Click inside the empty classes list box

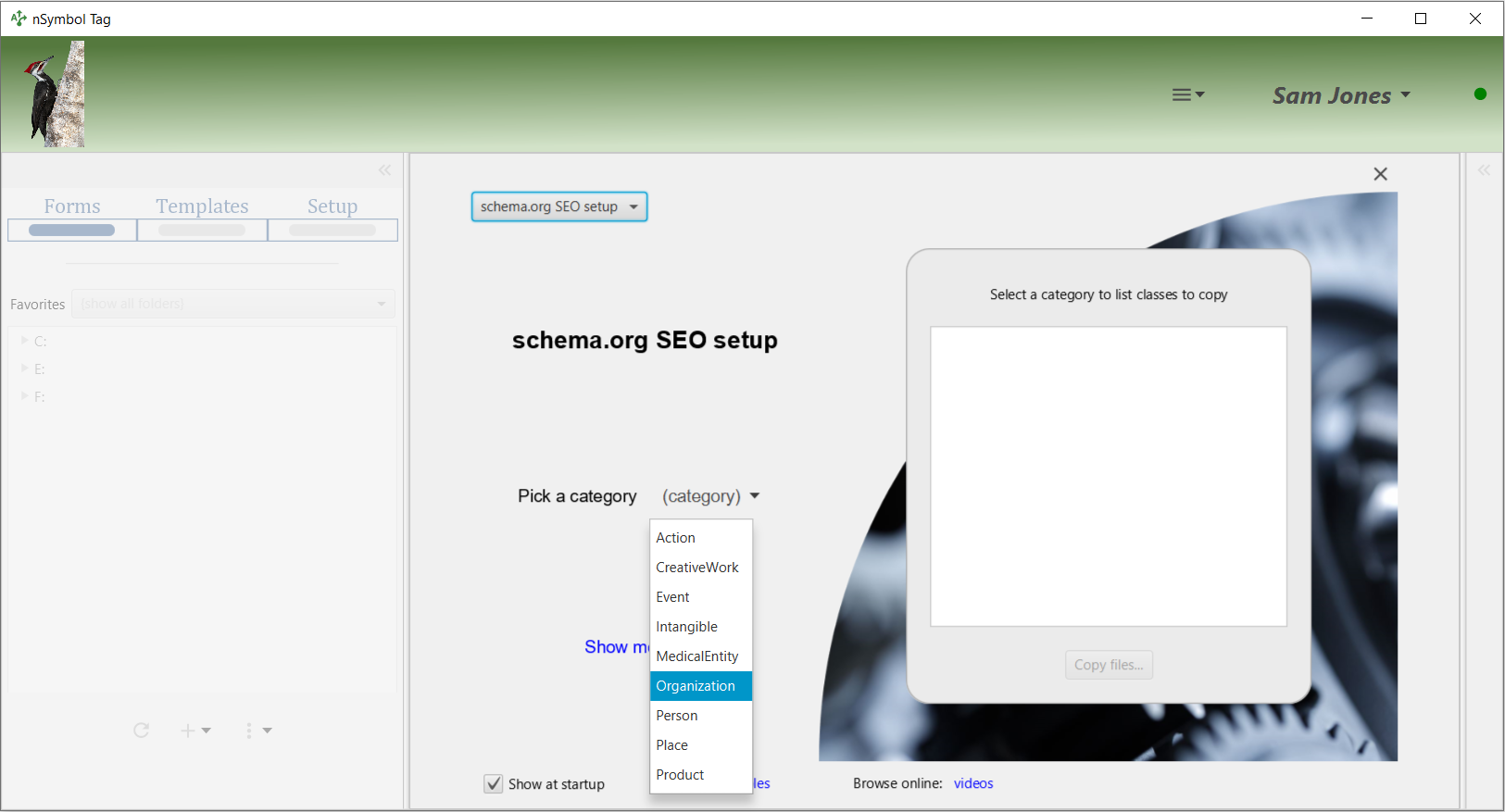coord(1109,477)
